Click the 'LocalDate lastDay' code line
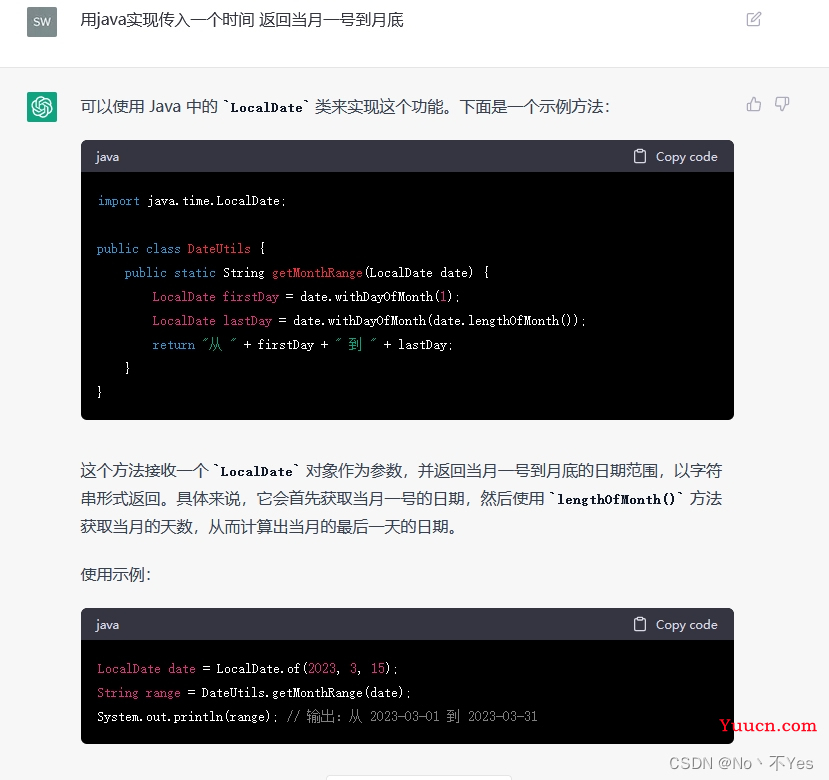The image size is (829, 780). tap(369, 320)
